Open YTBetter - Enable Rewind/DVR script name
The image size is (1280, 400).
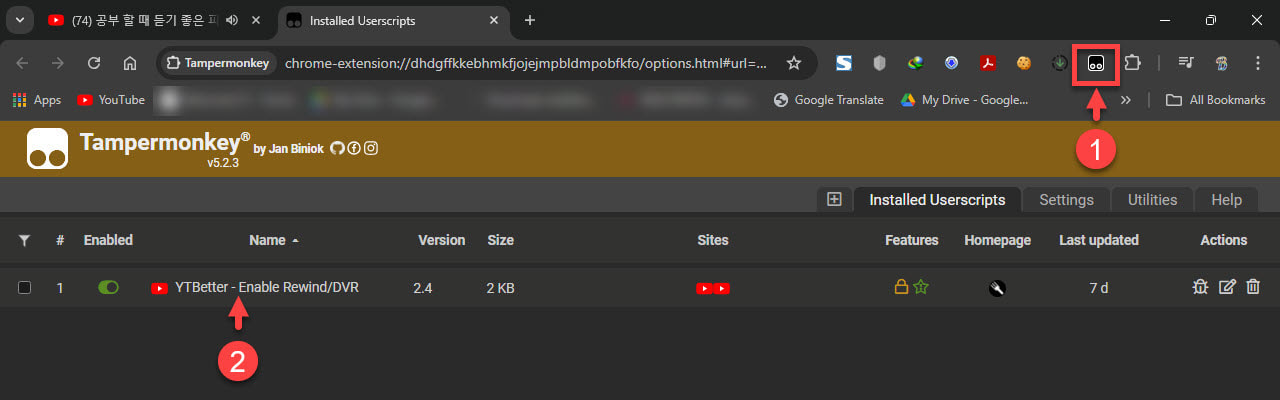266,288
